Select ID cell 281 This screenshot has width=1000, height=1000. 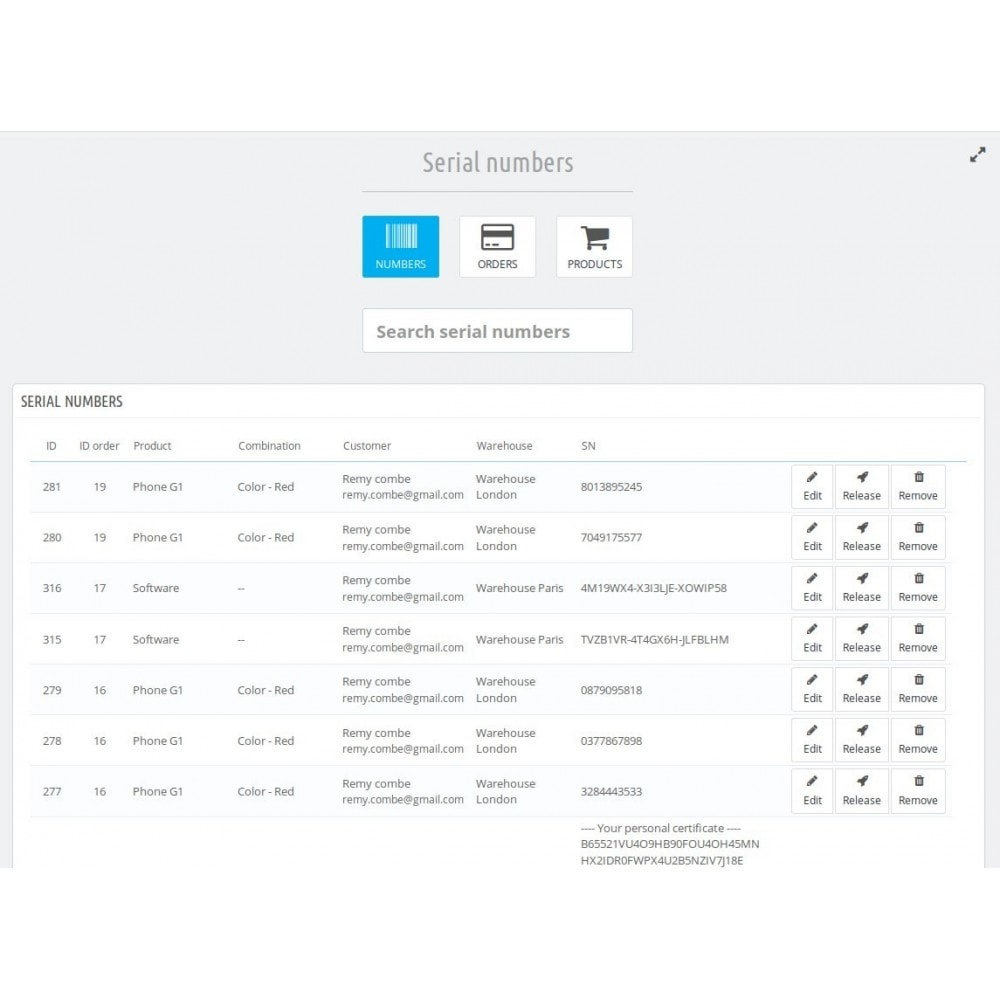click(52, 487)
